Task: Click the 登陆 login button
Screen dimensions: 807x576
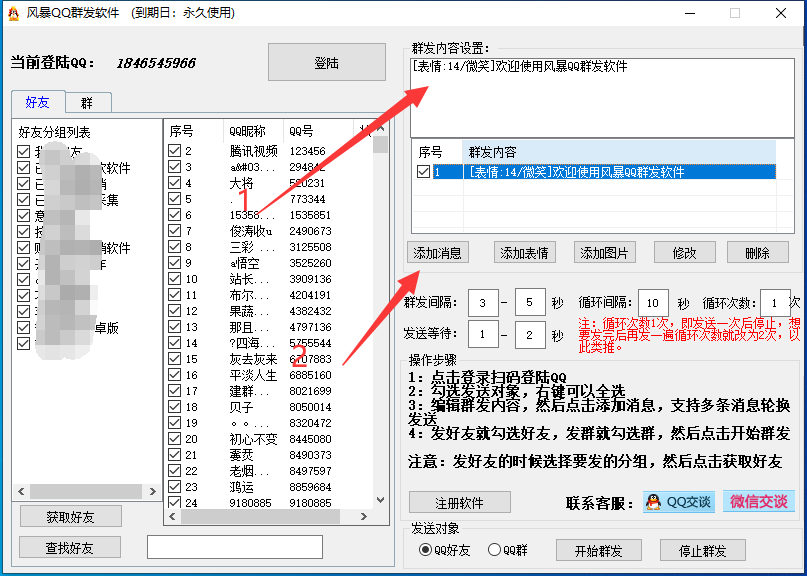Action: click(x=327, y=62)
